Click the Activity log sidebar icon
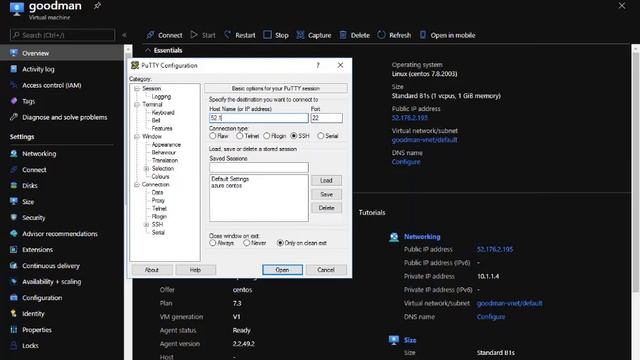 (x=14, y=69)
